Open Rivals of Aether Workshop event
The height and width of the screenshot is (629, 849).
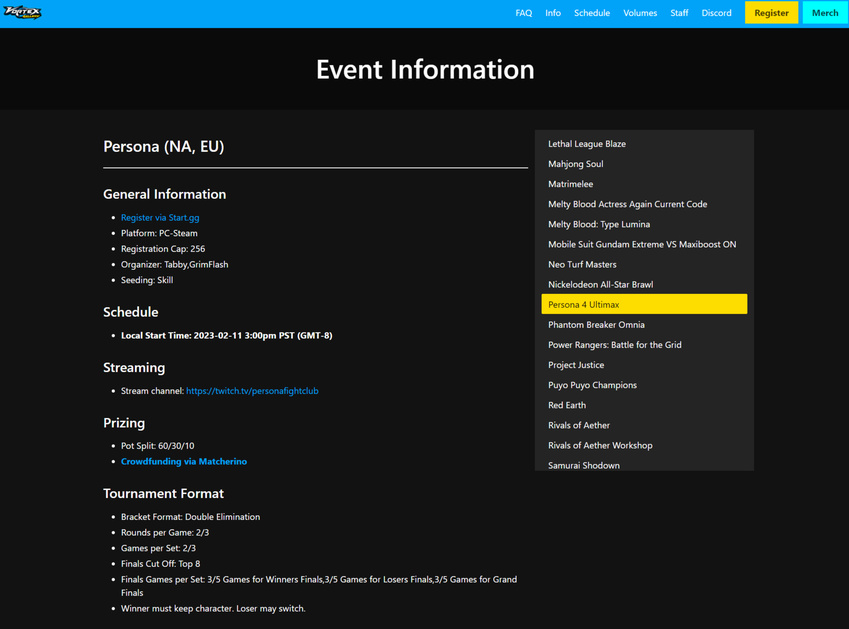[600, 445]
